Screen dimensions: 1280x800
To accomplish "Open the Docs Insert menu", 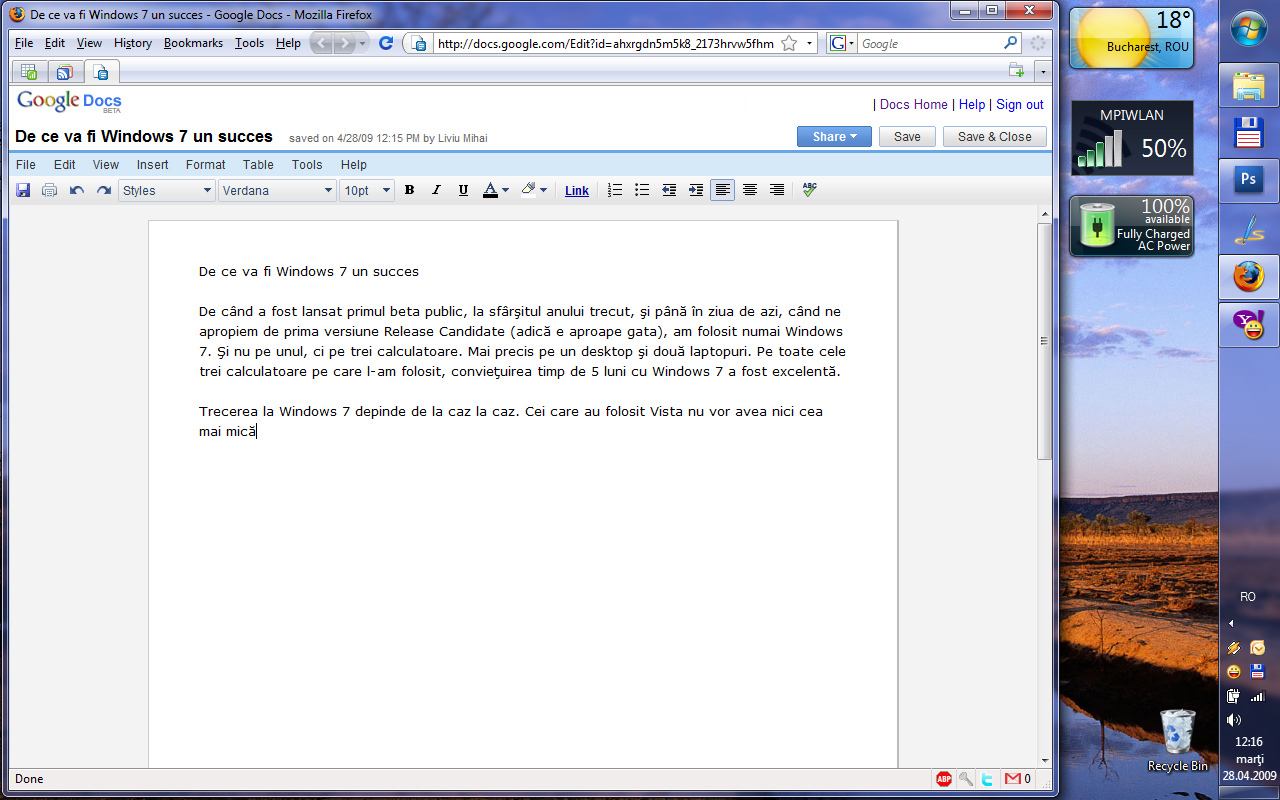I will click(153, 165).
